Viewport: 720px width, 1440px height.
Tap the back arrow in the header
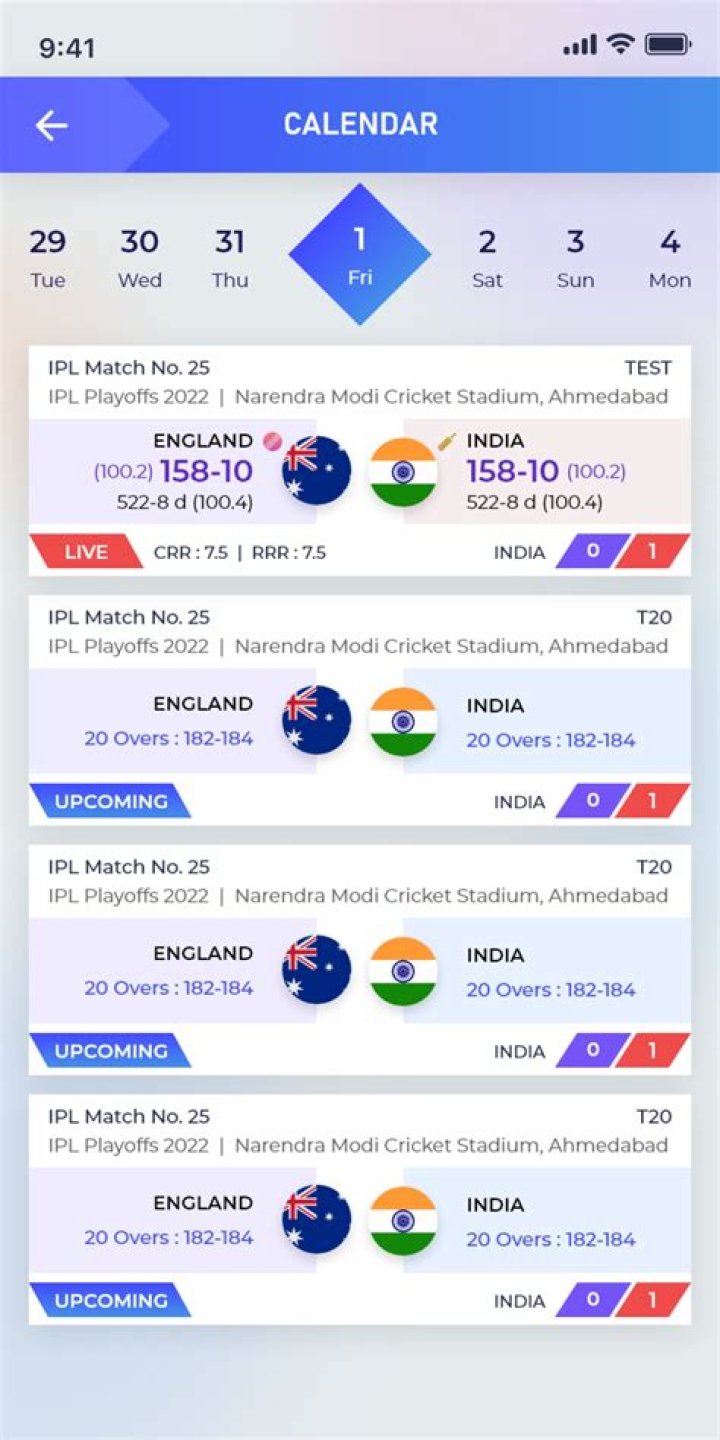pyautogui.click(x=52, y=125)
